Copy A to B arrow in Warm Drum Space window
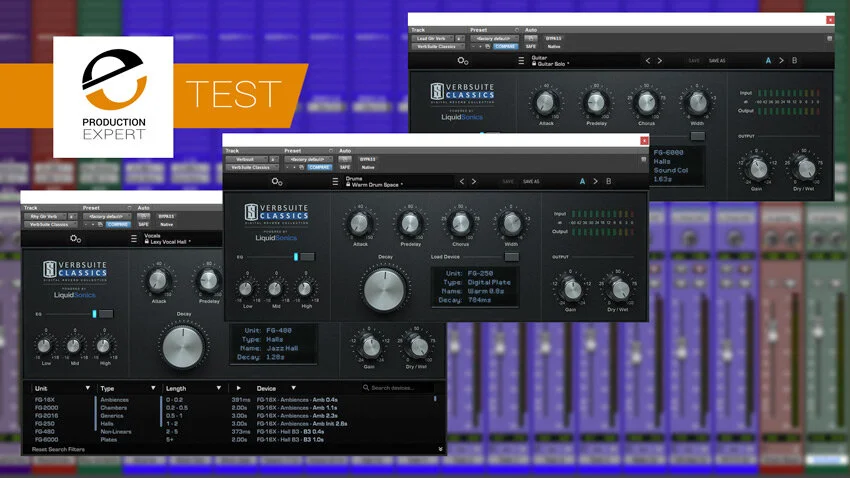Viewport: 850px width, 478px height. [595, 182]
